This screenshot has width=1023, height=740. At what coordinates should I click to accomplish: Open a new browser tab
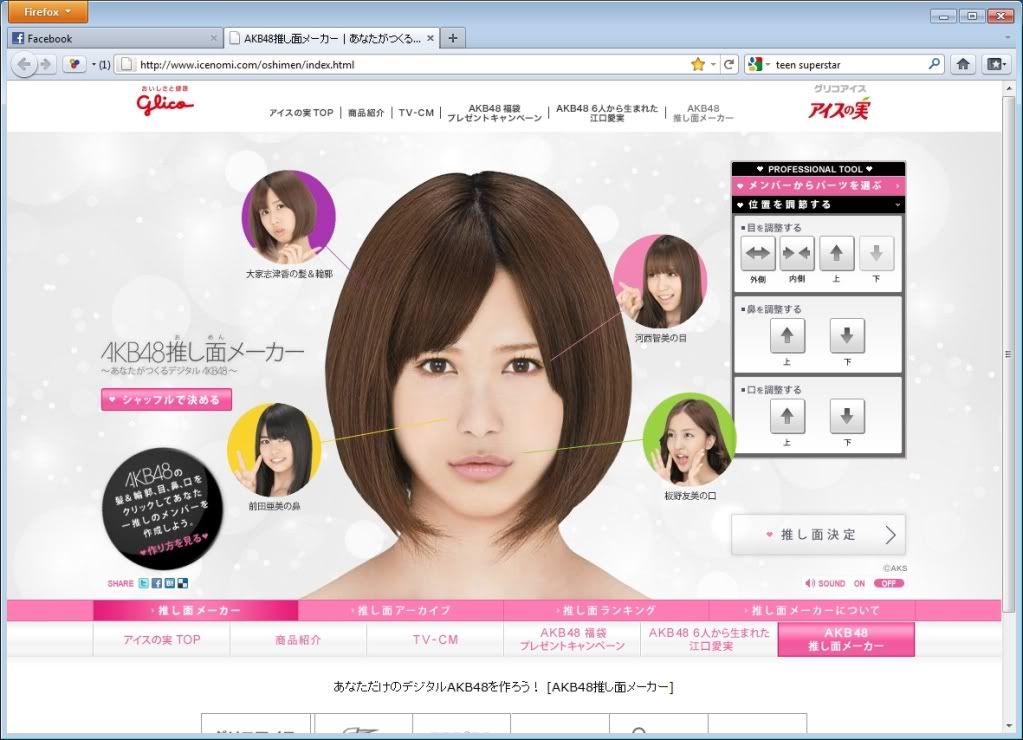coord(453,38)
